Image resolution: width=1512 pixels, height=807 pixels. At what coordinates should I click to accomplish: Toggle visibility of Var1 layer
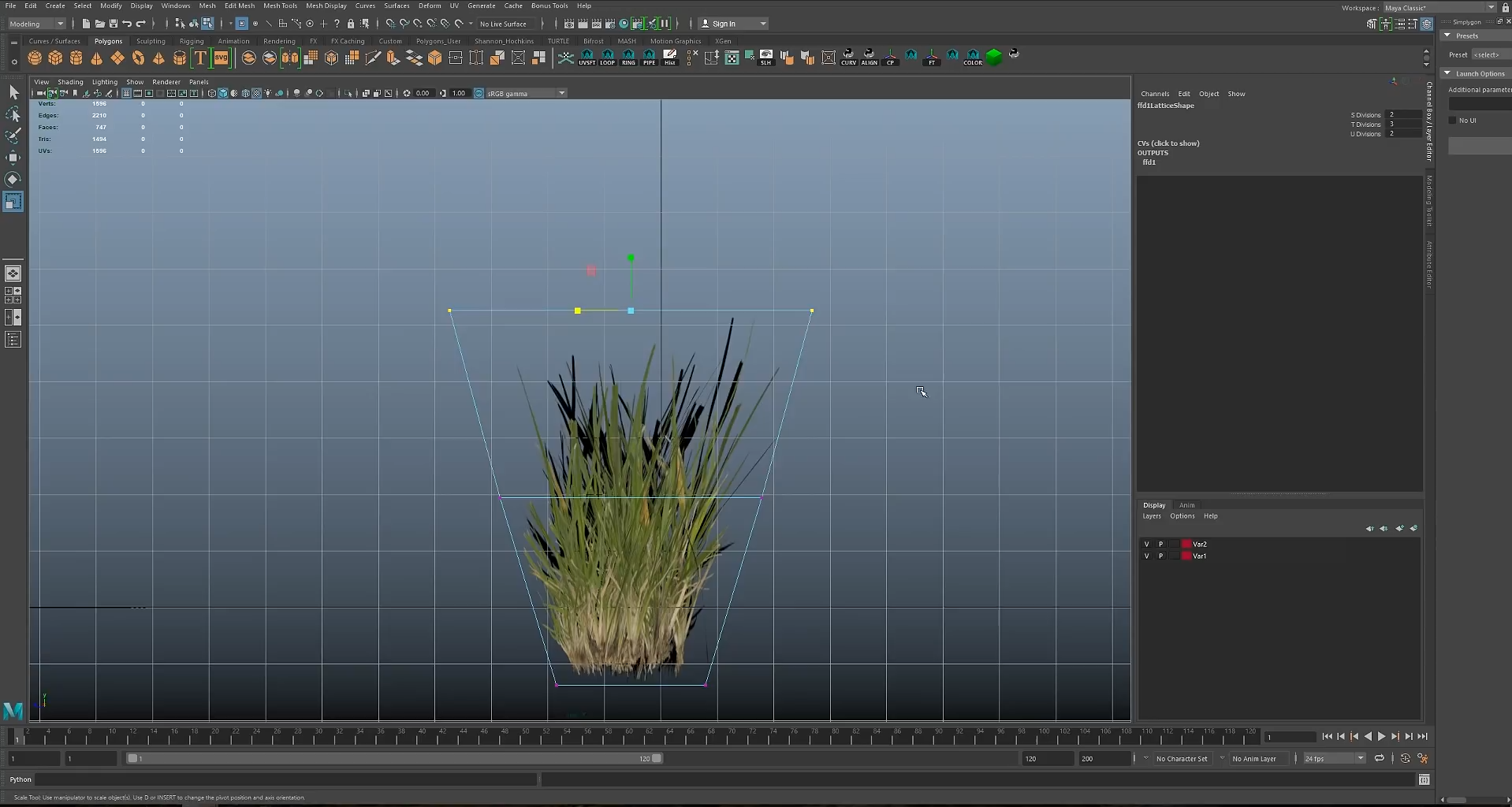(x=1146, y=556)
